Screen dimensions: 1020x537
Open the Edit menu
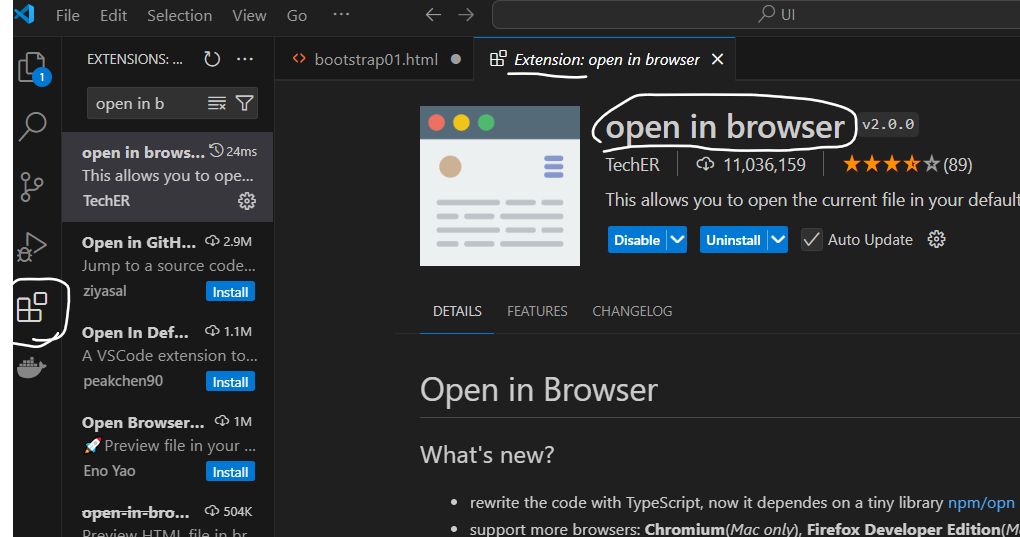click(113, 15)
